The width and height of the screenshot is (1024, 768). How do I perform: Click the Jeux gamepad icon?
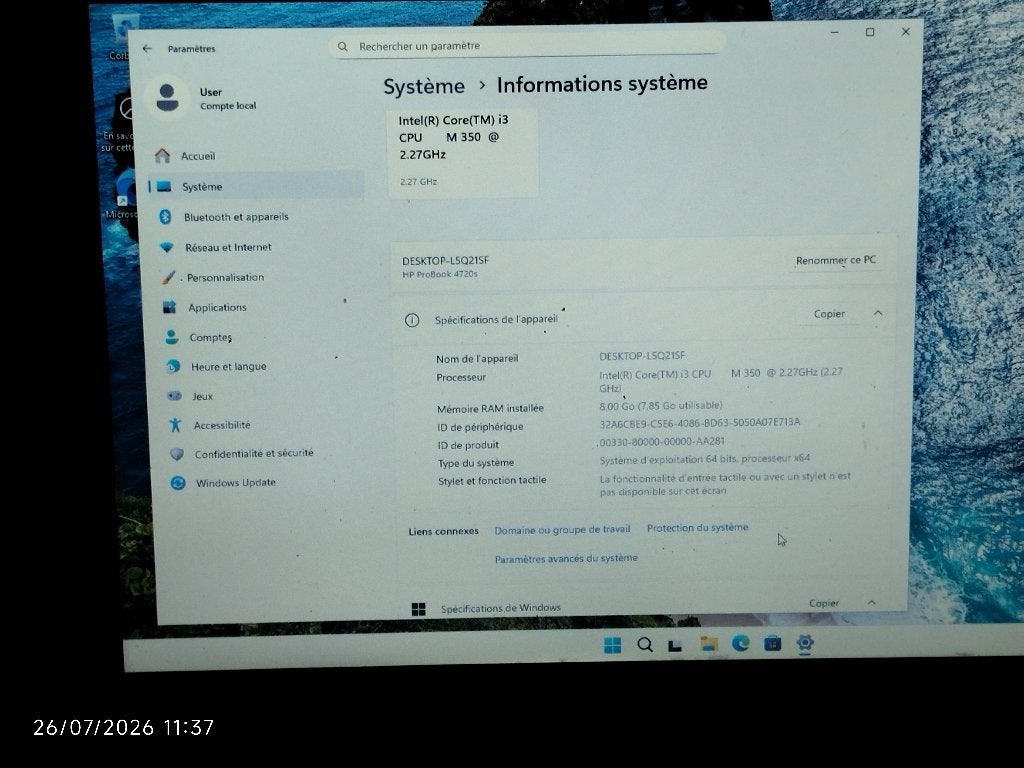pyautogui.click(x=174, y=396)
